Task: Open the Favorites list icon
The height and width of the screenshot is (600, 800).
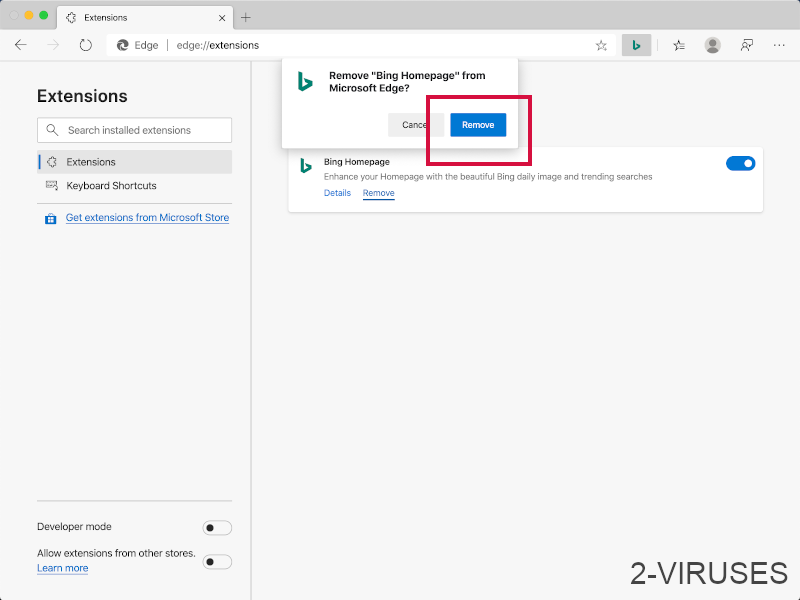Action: tap(679, 45)
